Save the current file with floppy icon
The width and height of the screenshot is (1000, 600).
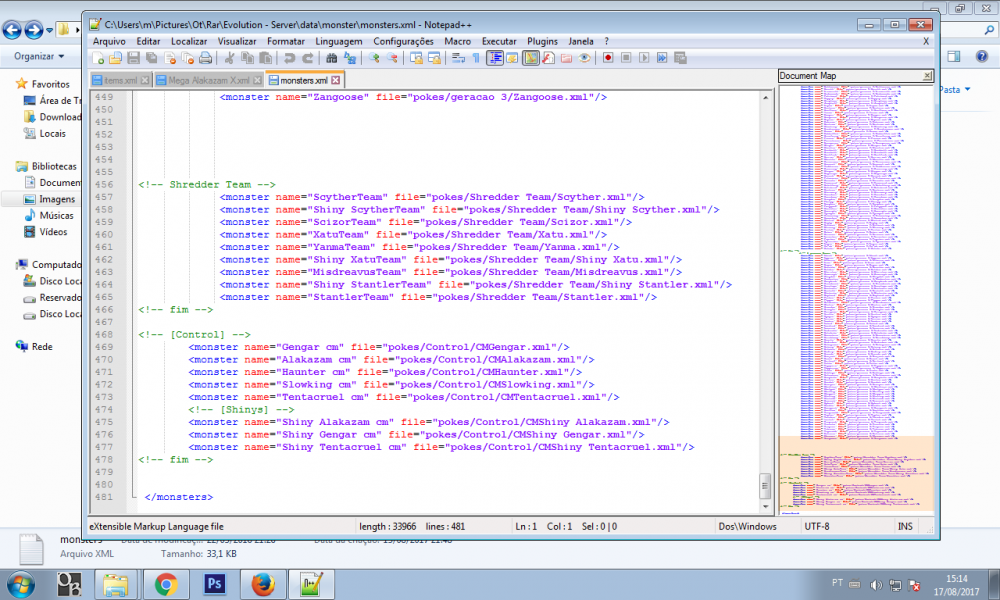[x=133, y=58]
